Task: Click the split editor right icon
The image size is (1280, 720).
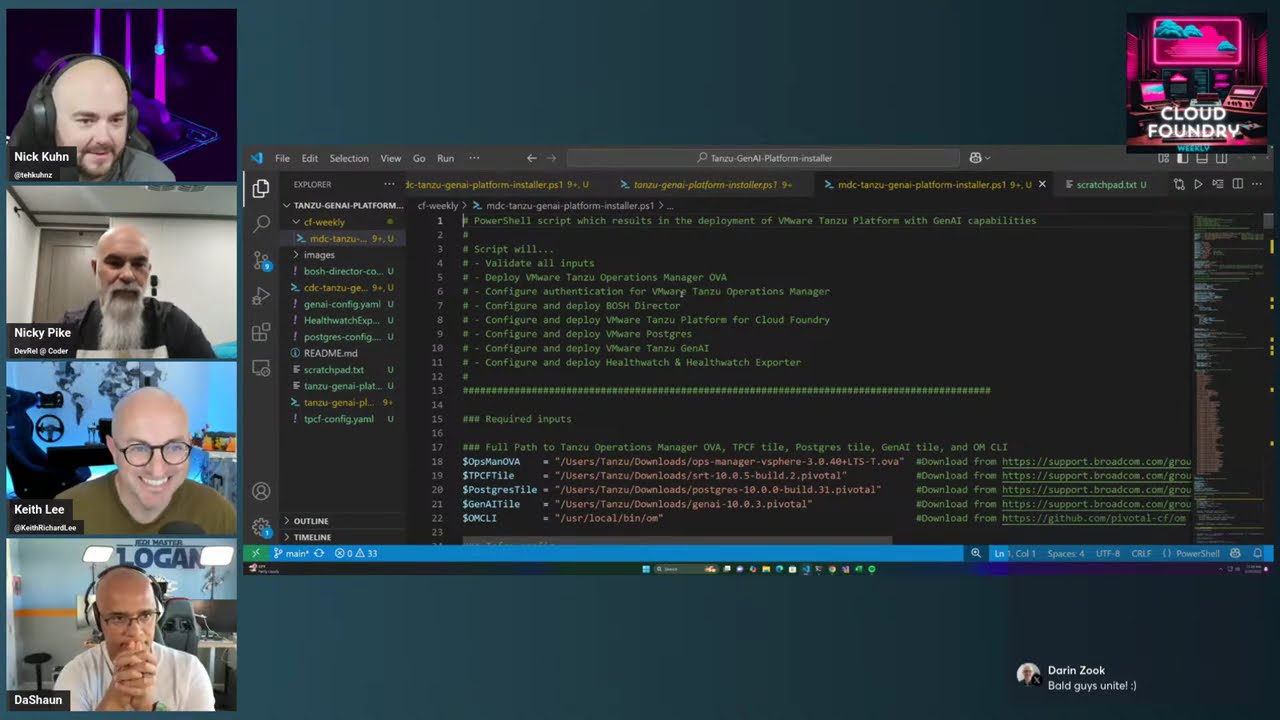Action: click(1238, 184)
